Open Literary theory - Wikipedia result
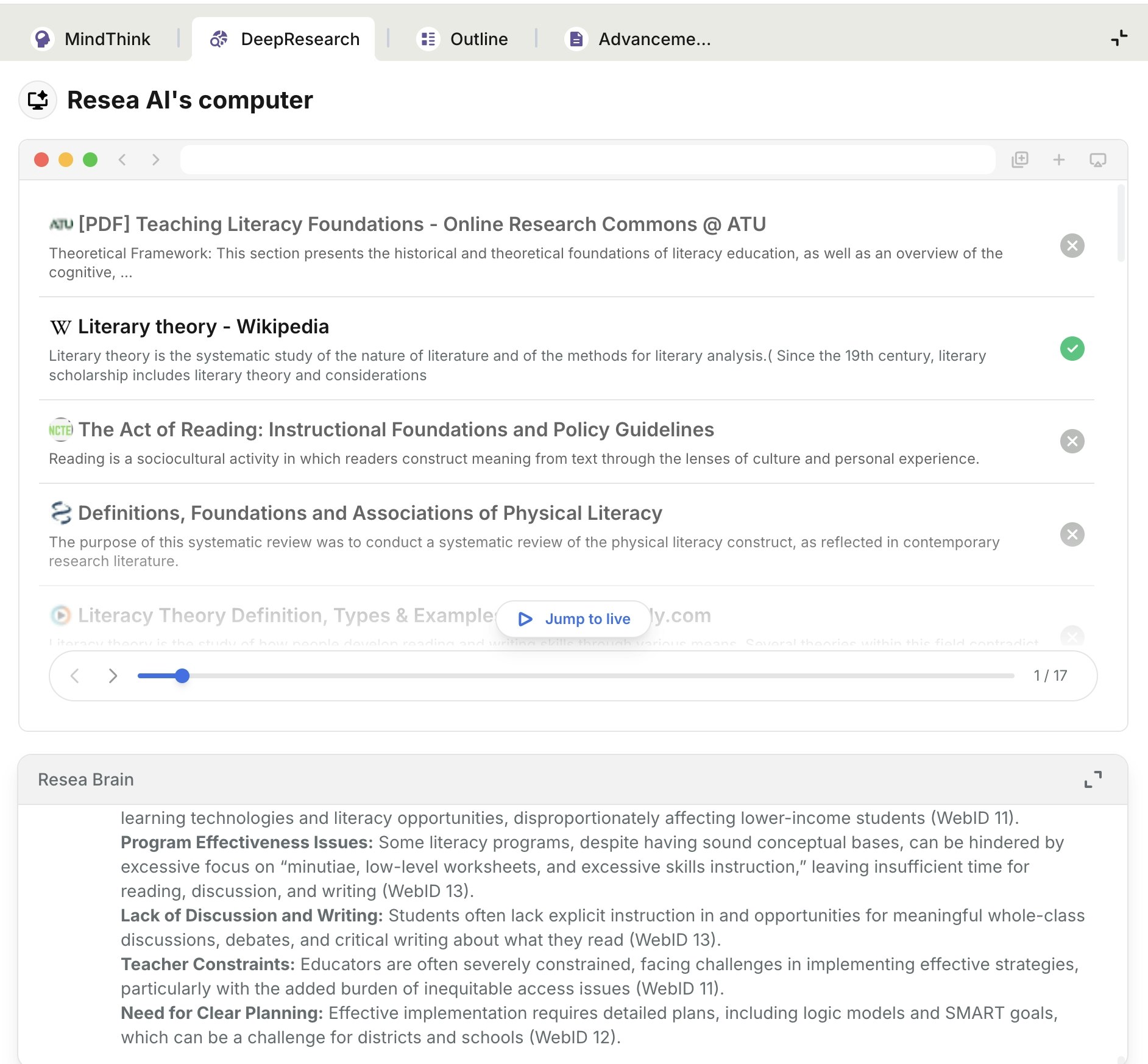 point(204,327)
